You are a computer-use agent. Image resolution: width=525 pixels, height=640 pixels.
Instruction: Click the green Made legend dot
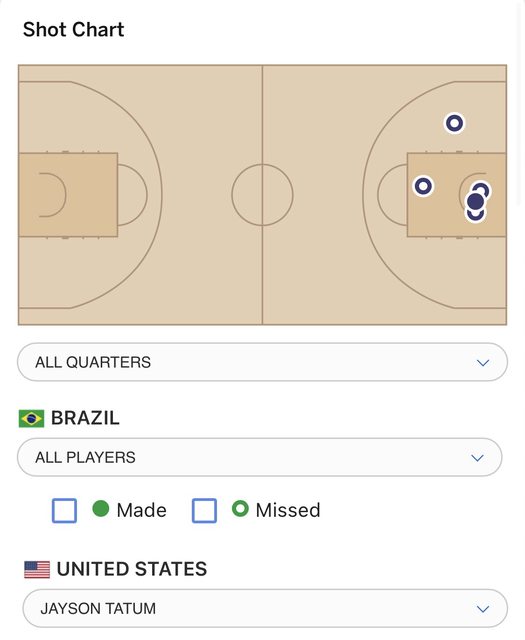pyautogui.click(x=101, y=509)
